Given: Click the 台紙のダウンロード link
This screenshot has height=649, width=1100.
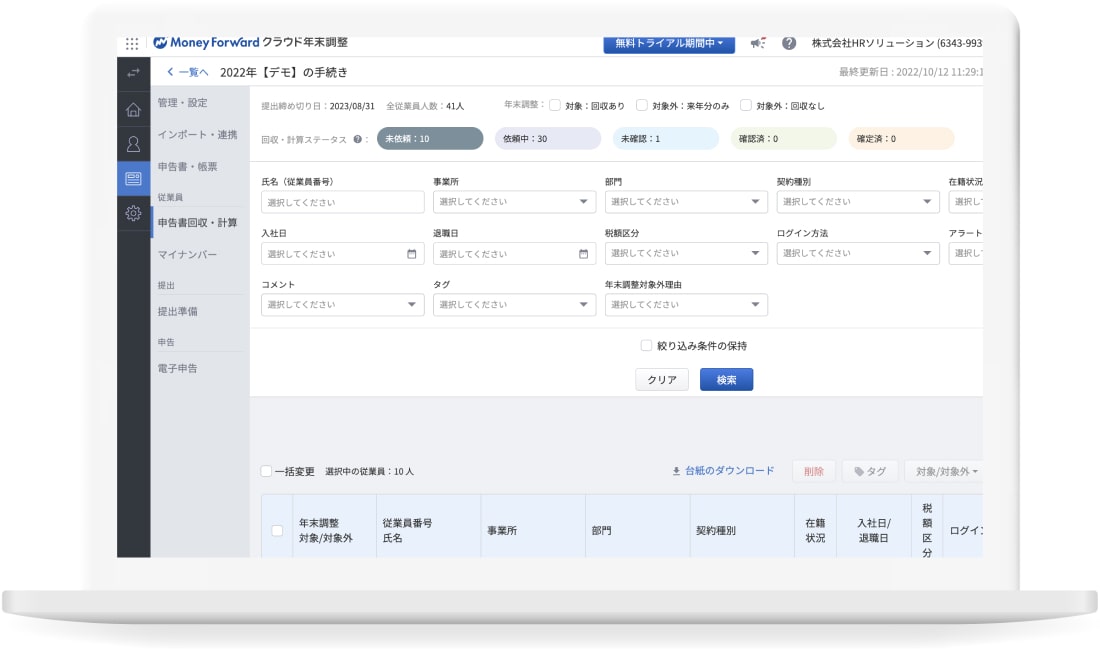Looking at the screenshot, I should [x=723, y=471].
